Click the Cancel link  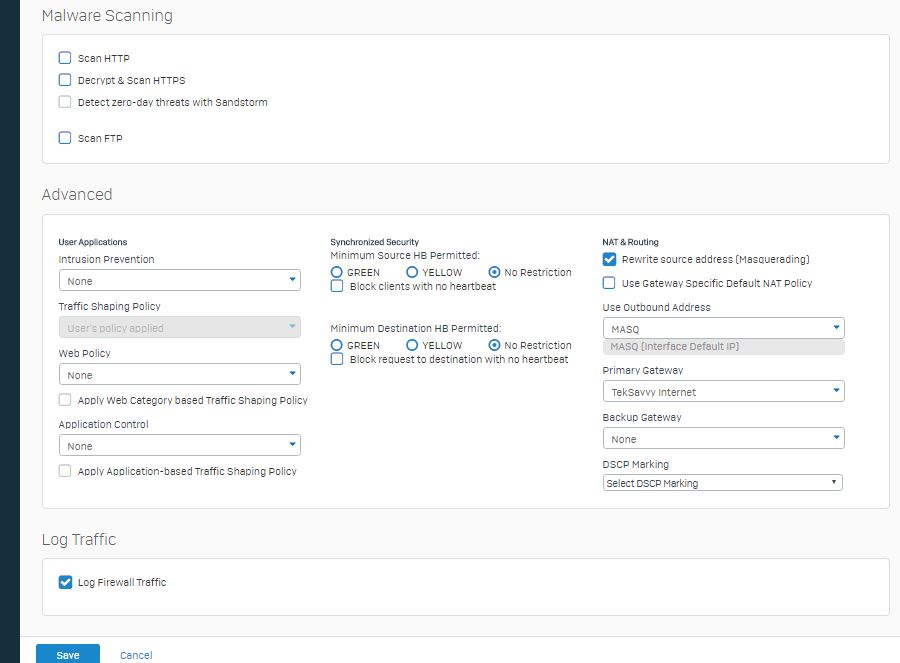coord(136,655)
